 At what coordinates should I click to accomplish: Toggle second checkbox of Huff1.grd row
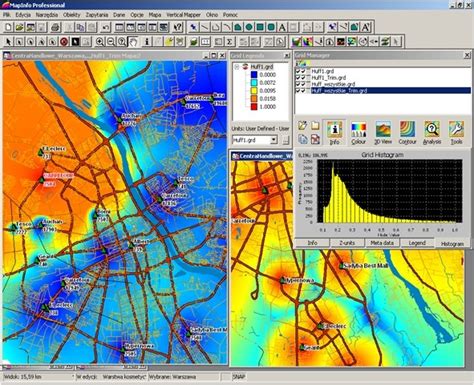tap(303, 71)
